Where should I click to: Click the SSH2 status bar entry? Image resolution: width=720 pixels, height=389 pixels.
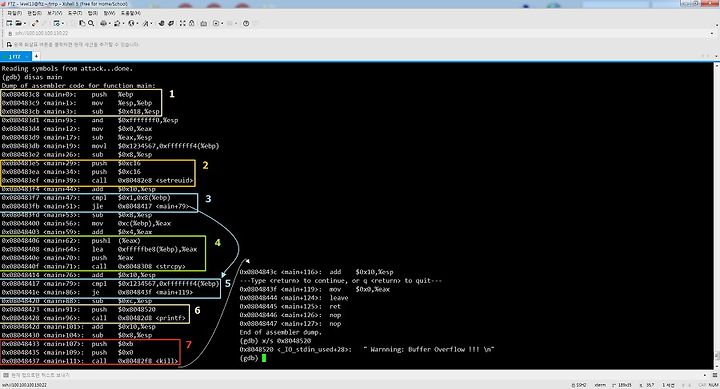pos(579,385)
